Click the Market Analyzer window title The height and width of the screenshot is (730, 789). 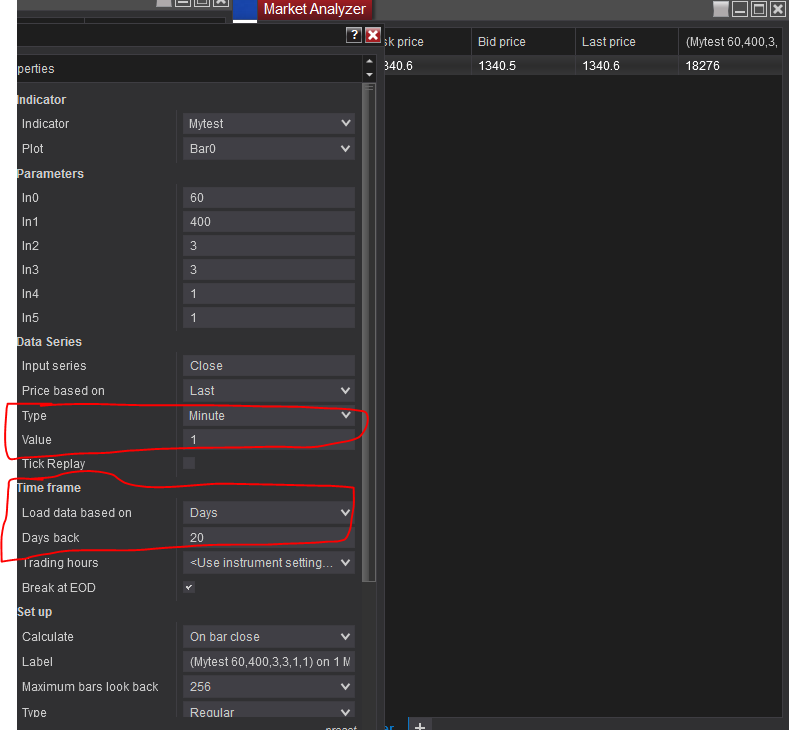click(x=314, y=9)
